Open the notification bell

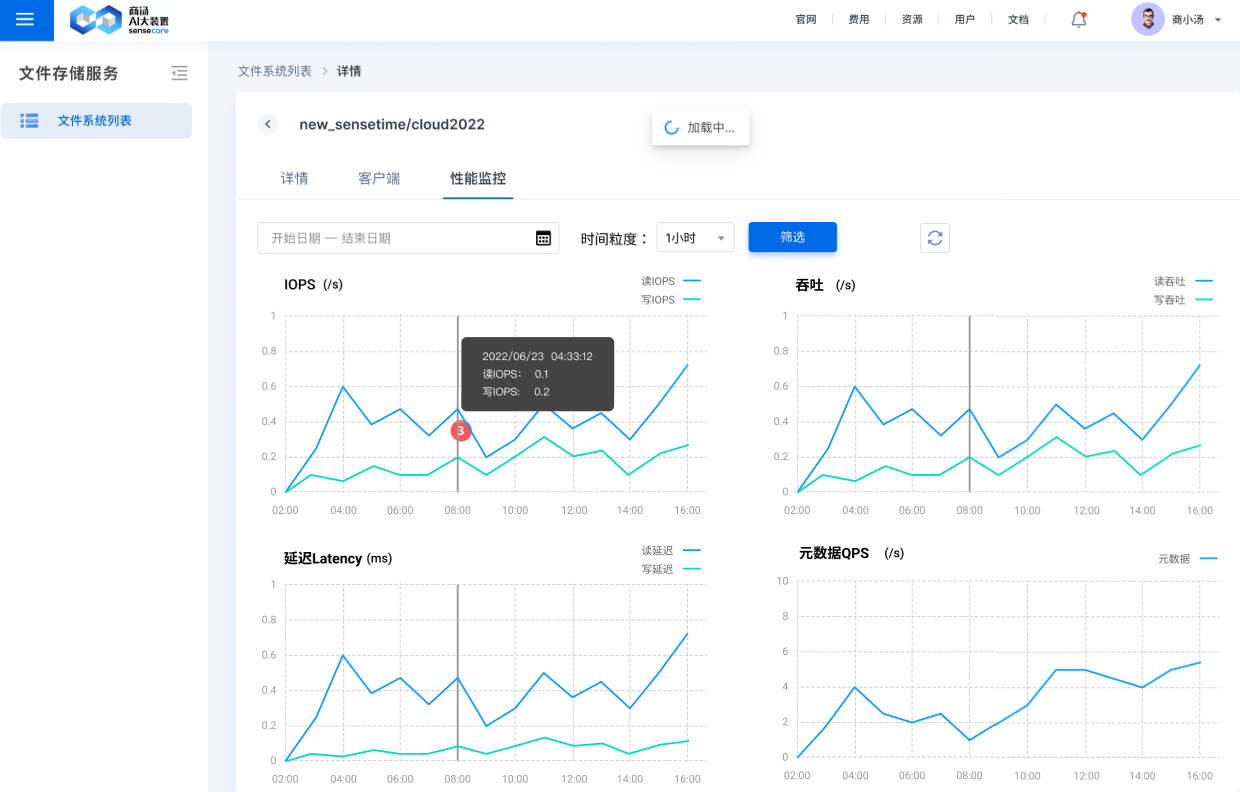pyautogui.click(x=1078, y=19)
